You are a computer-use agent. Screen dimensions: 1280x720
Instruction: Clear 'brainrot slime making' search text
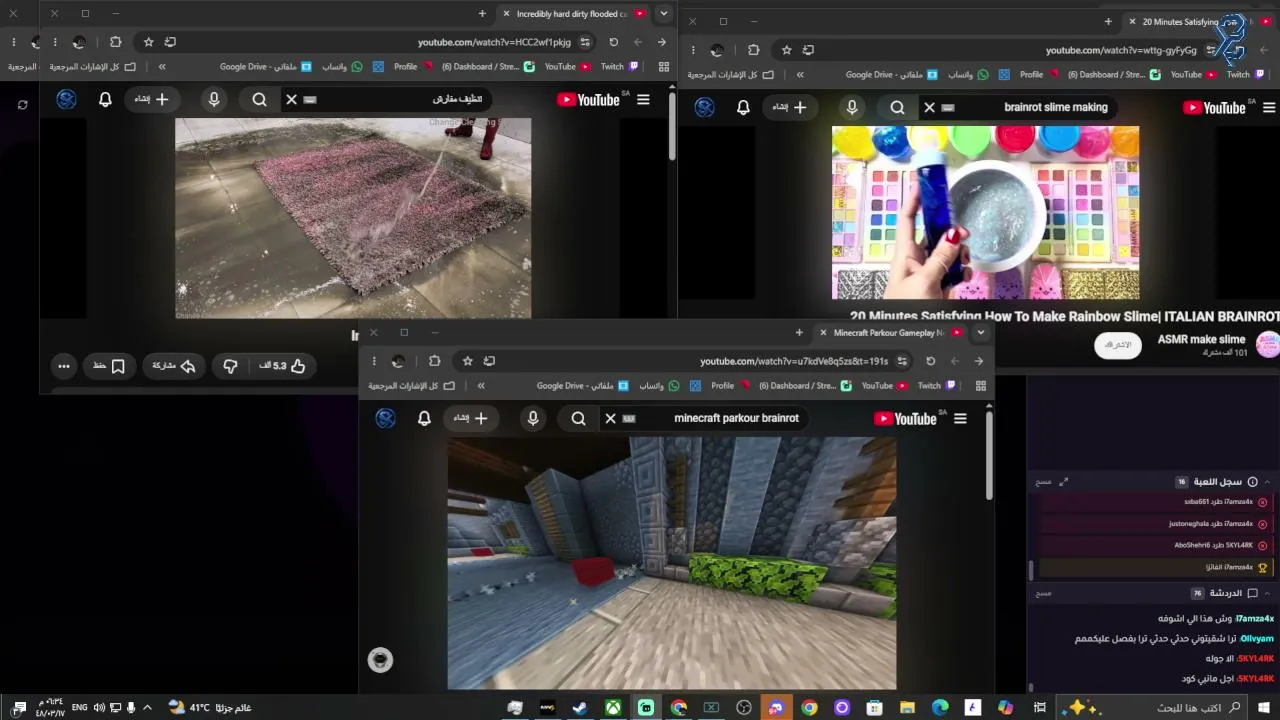[930, 107]
